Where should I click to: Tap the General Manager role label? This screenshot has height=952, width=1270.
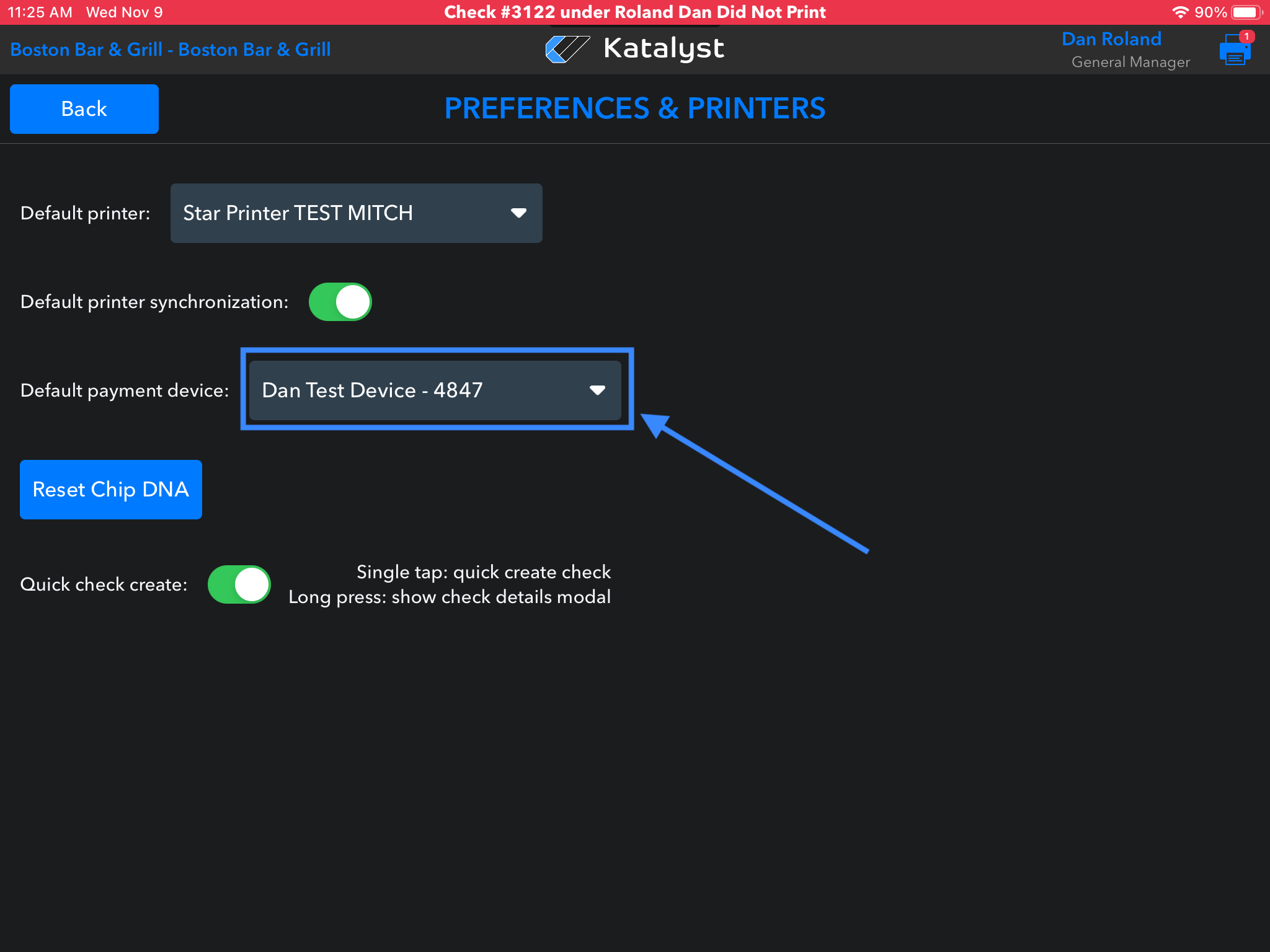point(1130,62)
